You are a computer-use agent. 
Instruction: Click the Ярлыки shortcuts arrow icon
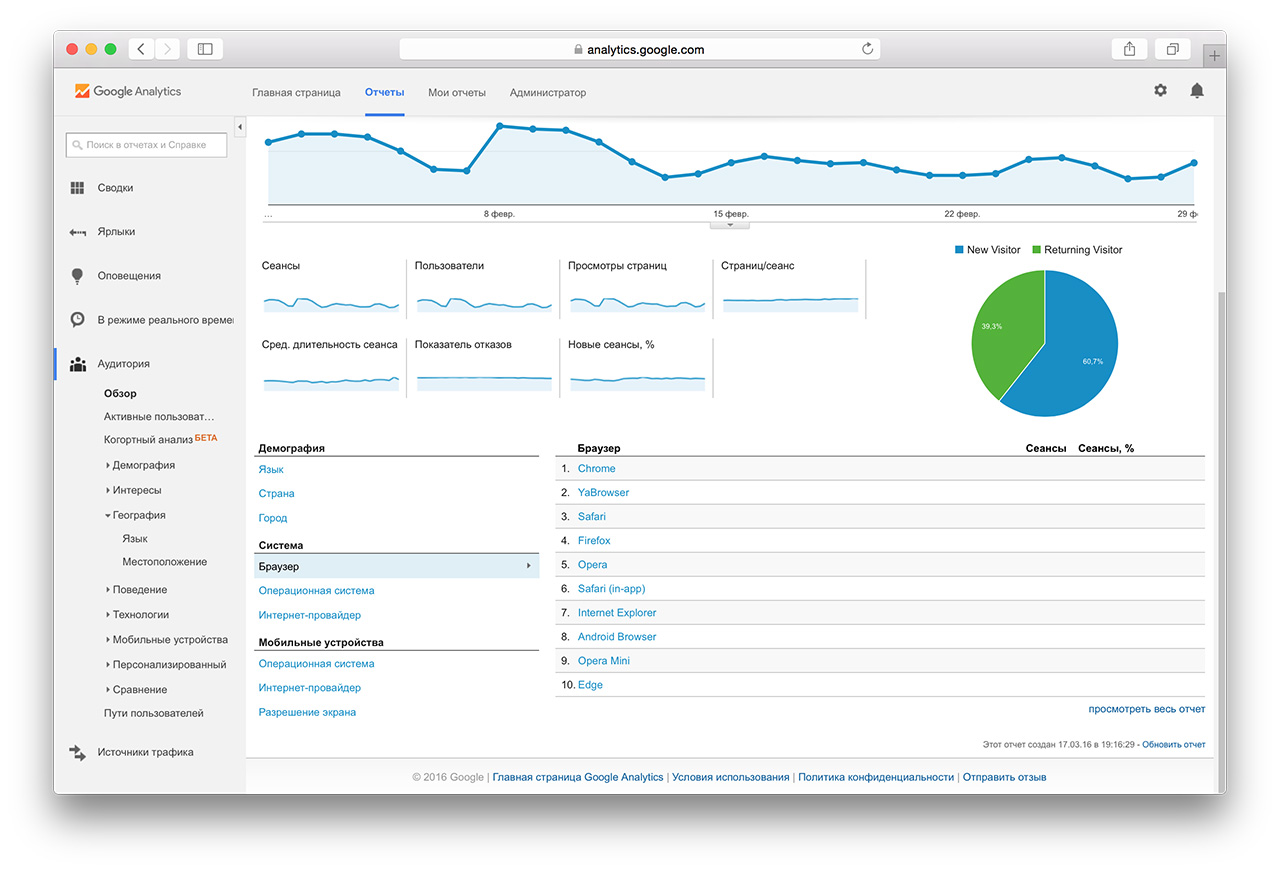77,232
